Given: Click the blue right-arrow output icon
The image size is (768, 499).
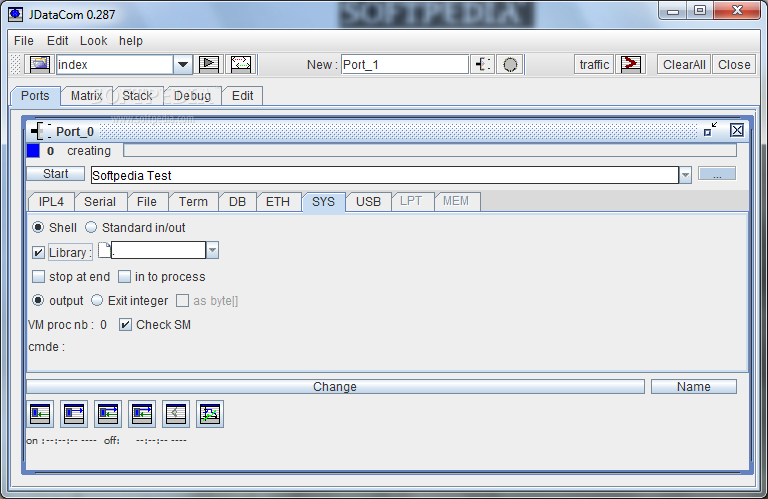Looking at the screenshot, I should tap(74, 414).
